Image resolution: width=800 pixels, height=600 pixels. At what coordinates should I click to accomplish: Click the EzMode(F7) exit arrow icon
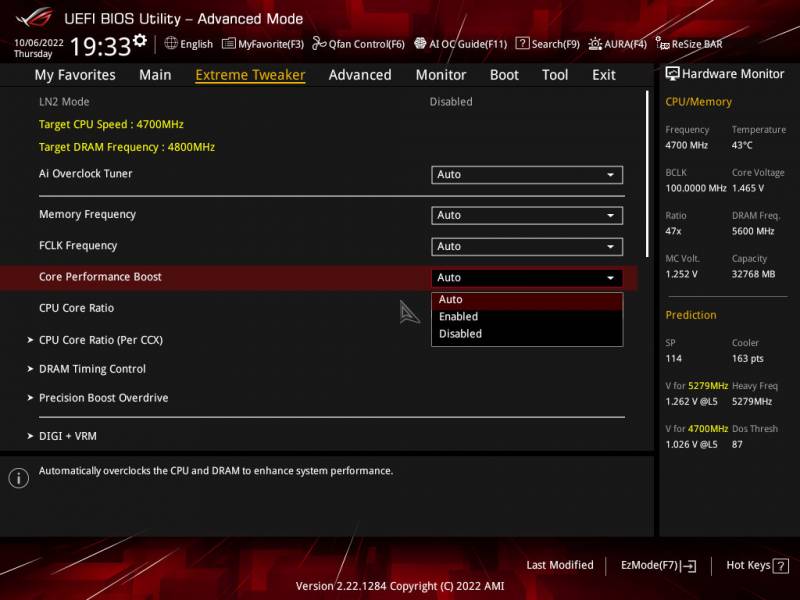point(688,566)
